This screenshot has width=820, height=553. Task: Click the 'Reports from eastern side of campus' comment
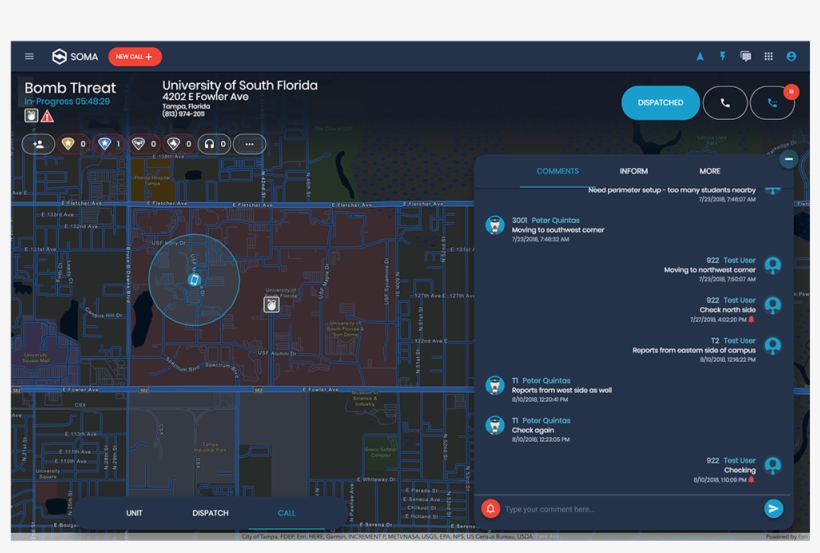click(x=694, y=350)
